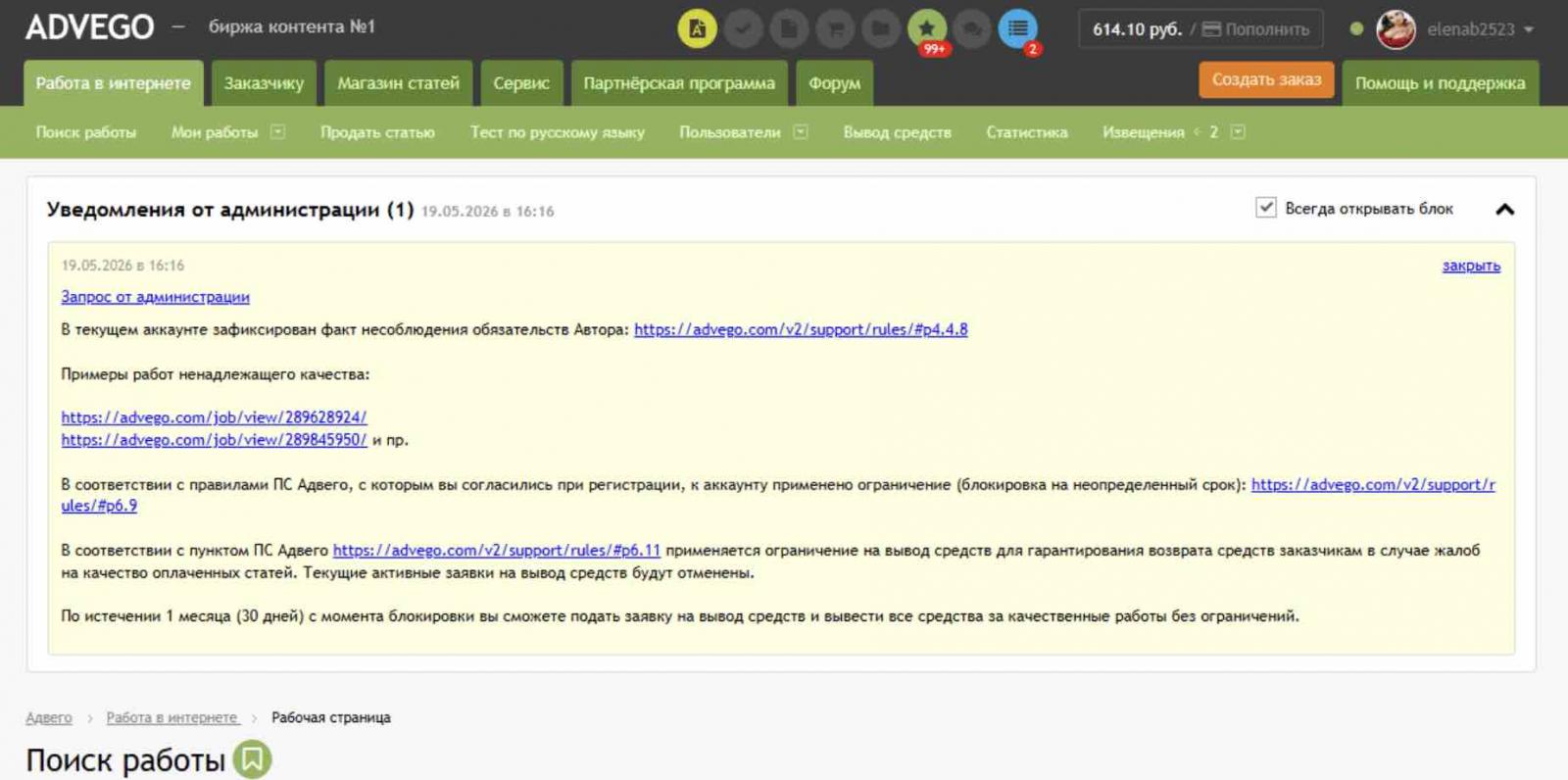Click the grey checkmark icon in header
1568x780 pixels.
coord(743,28)
